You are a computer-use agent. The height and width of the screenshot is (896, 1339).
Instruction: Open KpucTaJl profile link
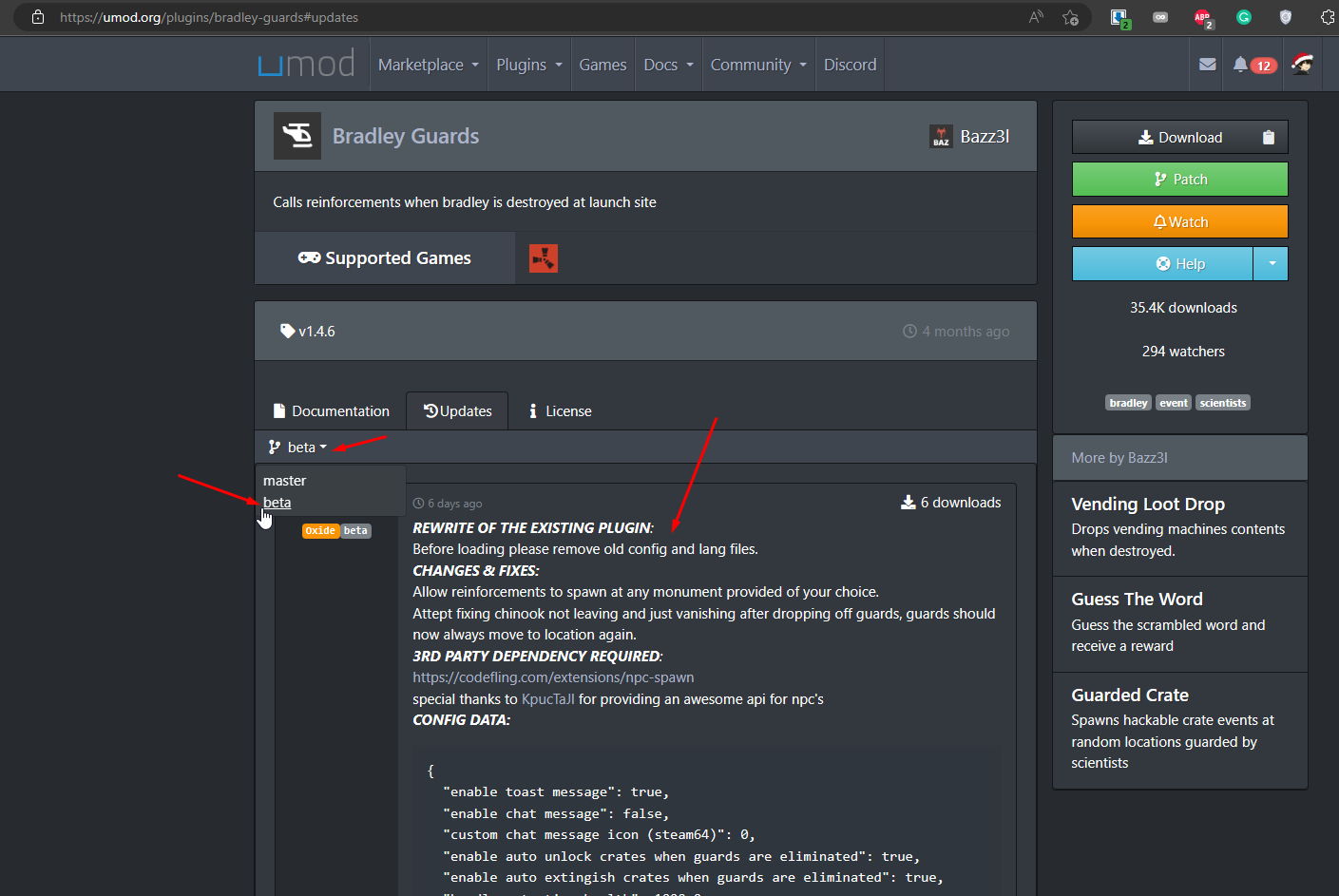point(548,699)
